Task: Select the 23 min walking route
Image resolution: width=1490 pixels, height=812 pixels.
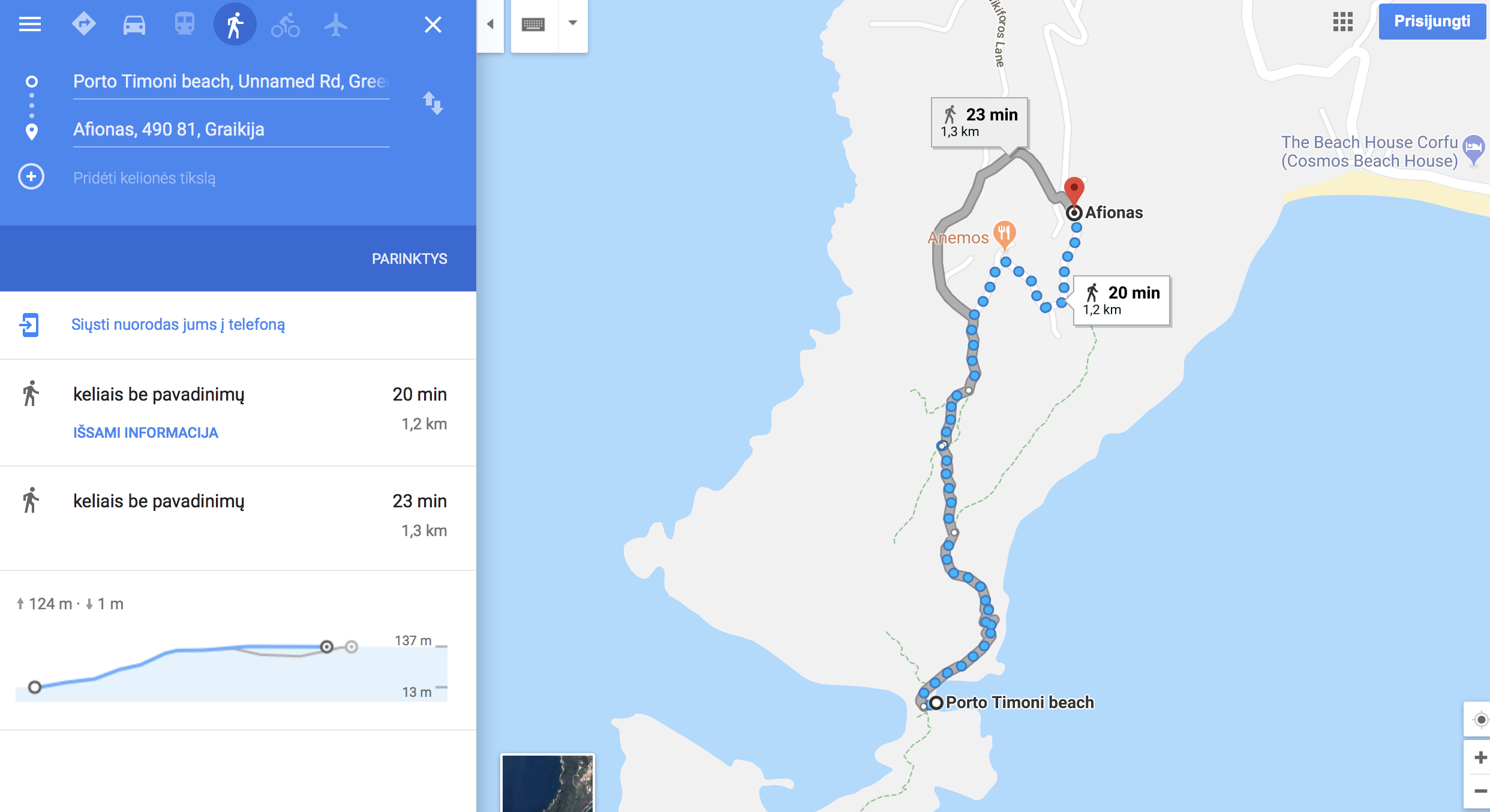Action: click(x=238, y=518)
